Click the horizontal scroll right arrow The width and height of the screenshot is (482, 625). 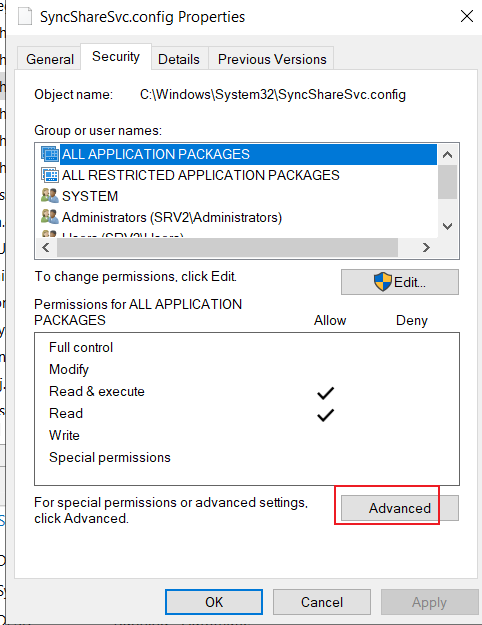426,248
